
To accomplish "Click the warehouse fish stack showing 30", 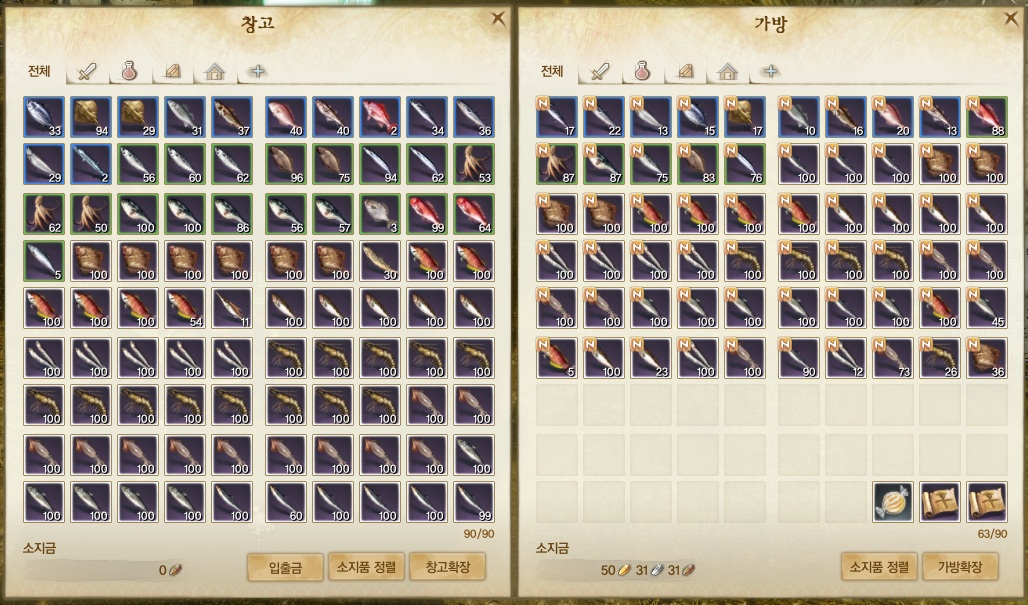I will tap(380, 261).
